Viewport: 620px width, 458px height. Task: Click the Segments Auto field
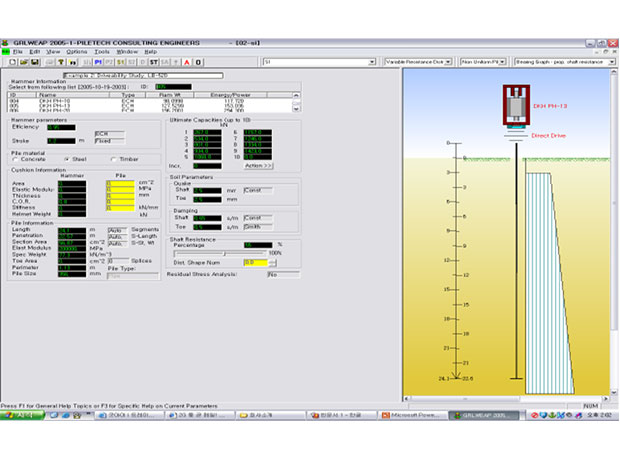point(117,230)
